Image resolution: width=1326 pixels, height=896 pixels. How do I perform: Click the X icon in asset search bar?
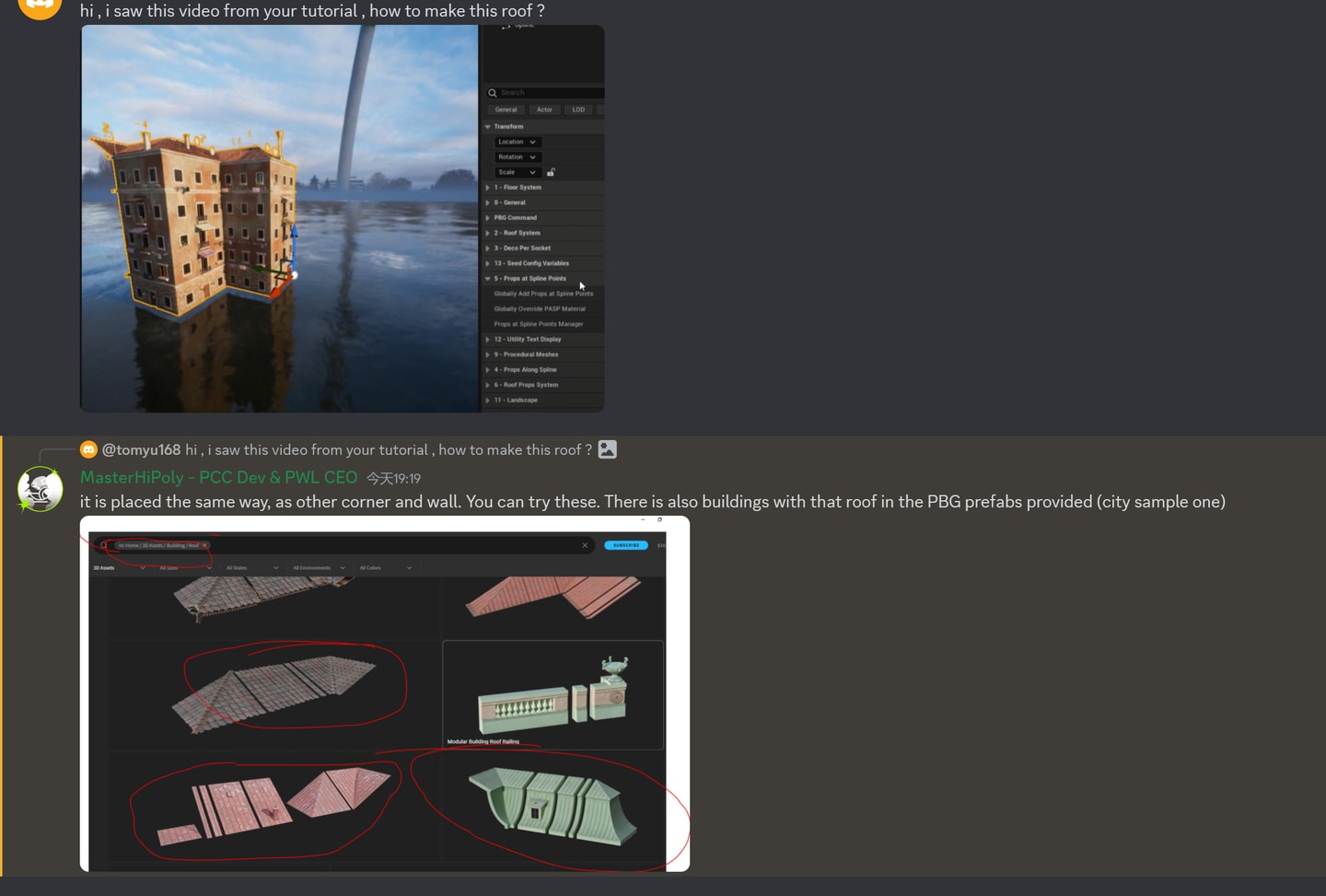pyautogui.click(x=585, y=545)
